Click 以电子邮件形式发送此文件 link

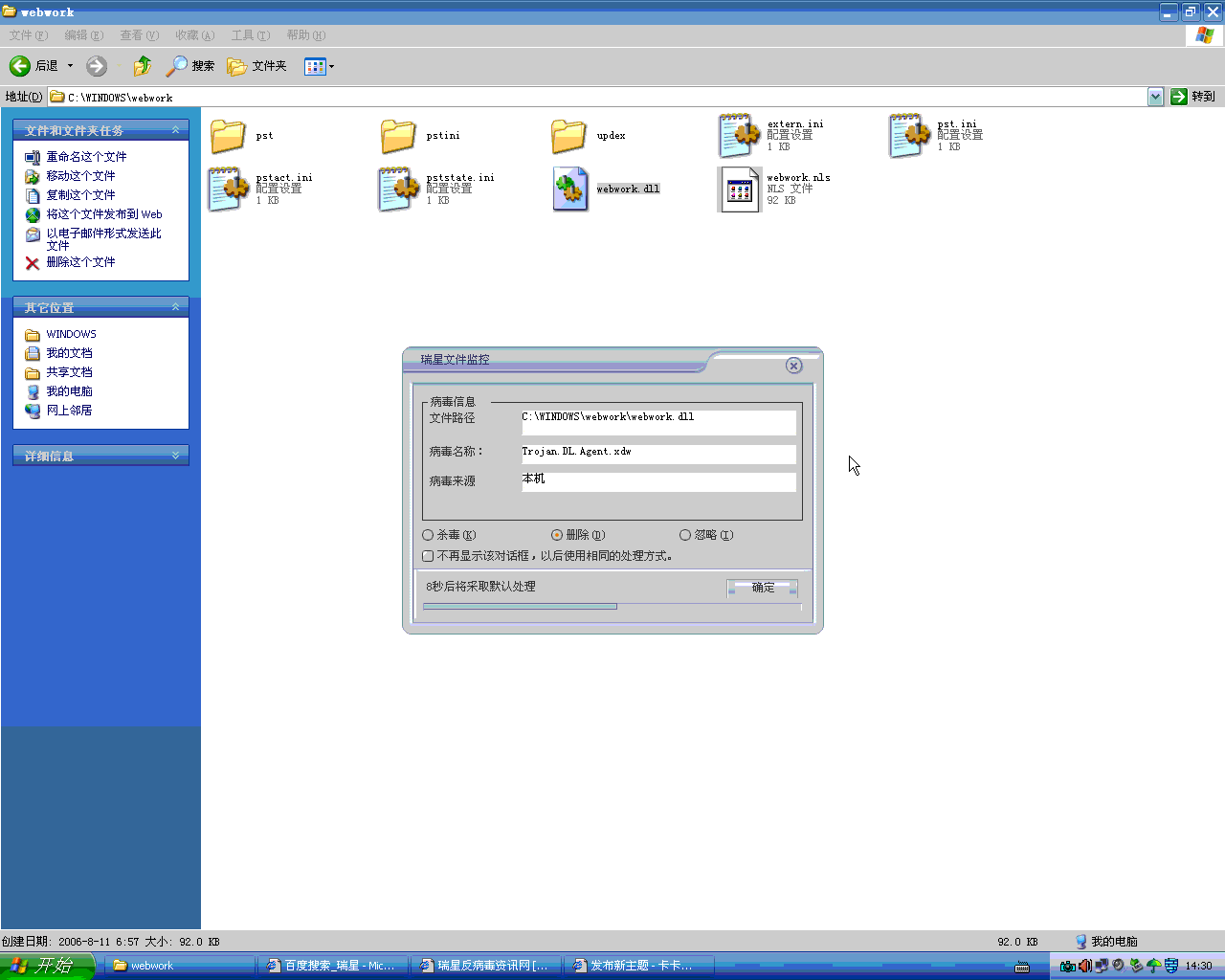pyautogui.click(x=103, y=239)
